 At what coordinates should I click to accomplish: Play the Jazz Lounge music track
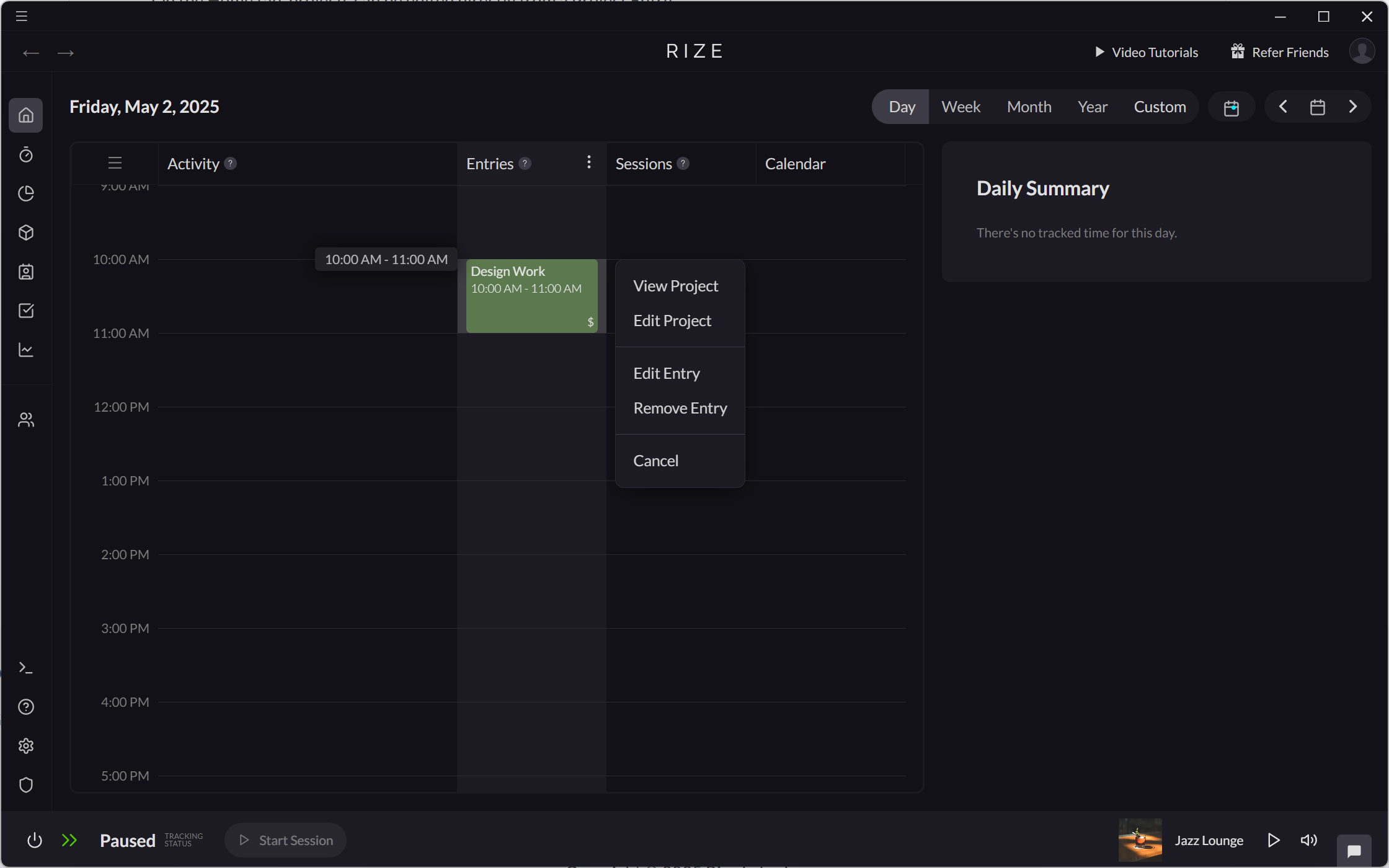pos(1274,840)
